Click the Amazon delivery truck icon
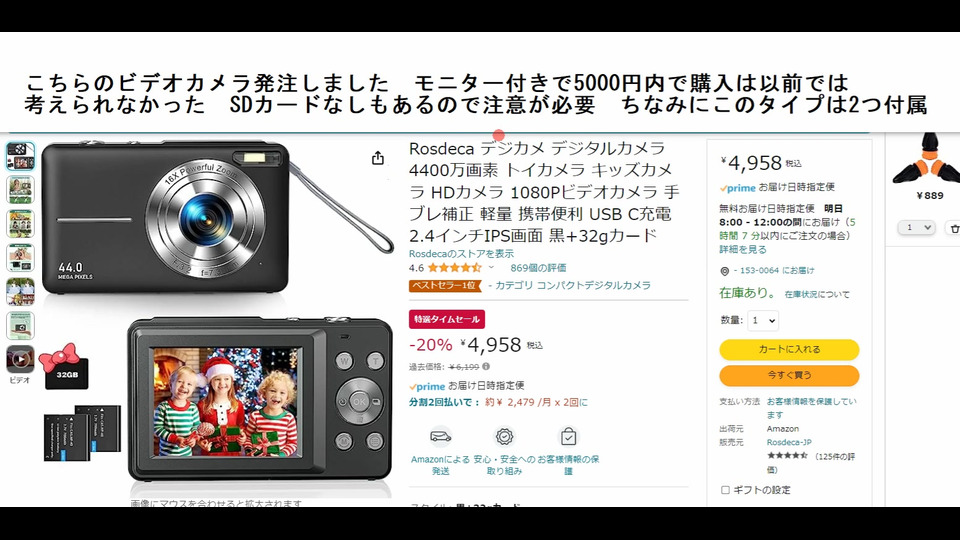The image size is (960, 540). coord(440,437)
